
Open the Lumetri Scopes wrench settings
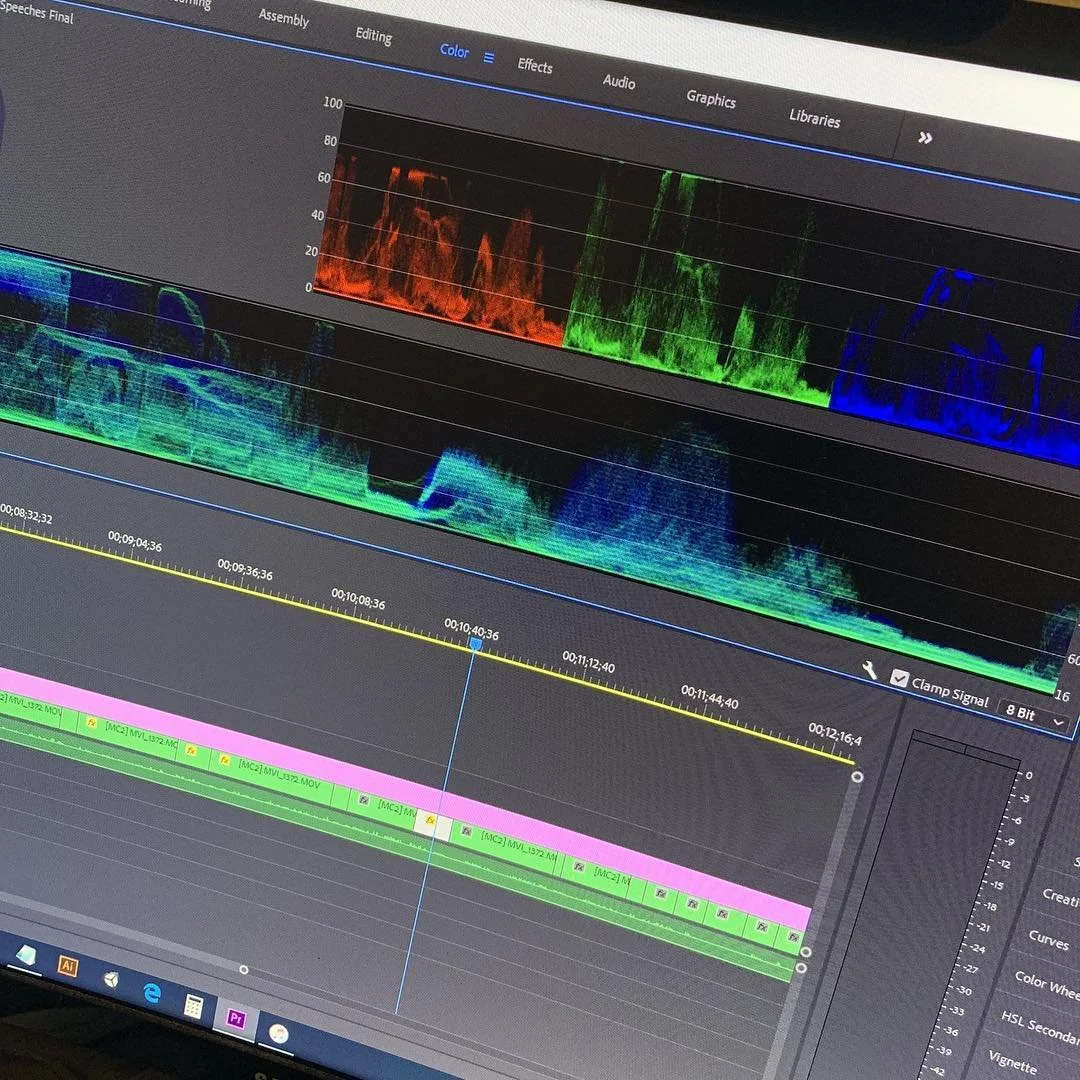(x=870, y=669)
